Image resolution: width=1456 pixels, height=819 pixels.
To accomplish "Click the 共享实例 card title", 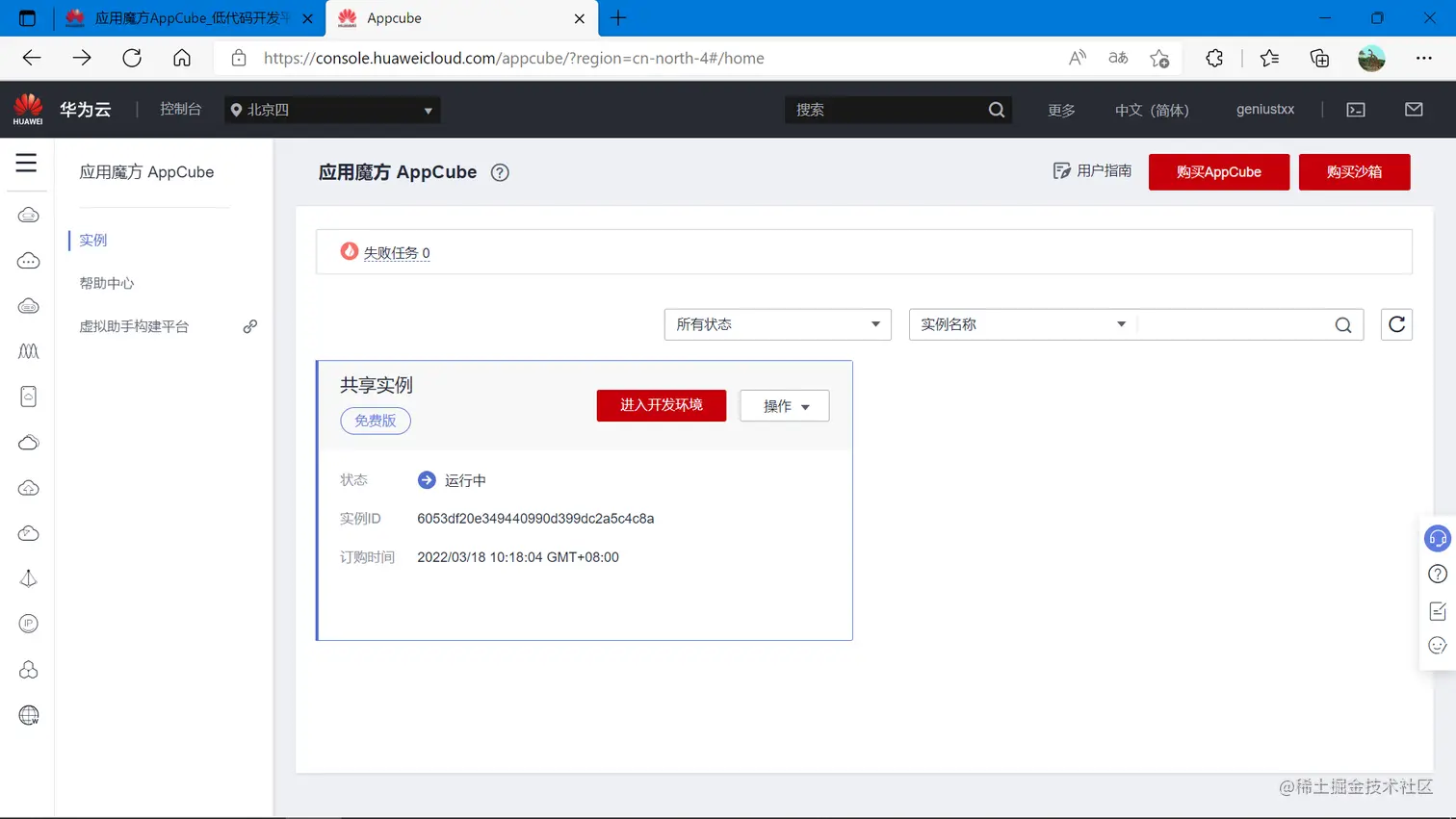I will 377,385.
